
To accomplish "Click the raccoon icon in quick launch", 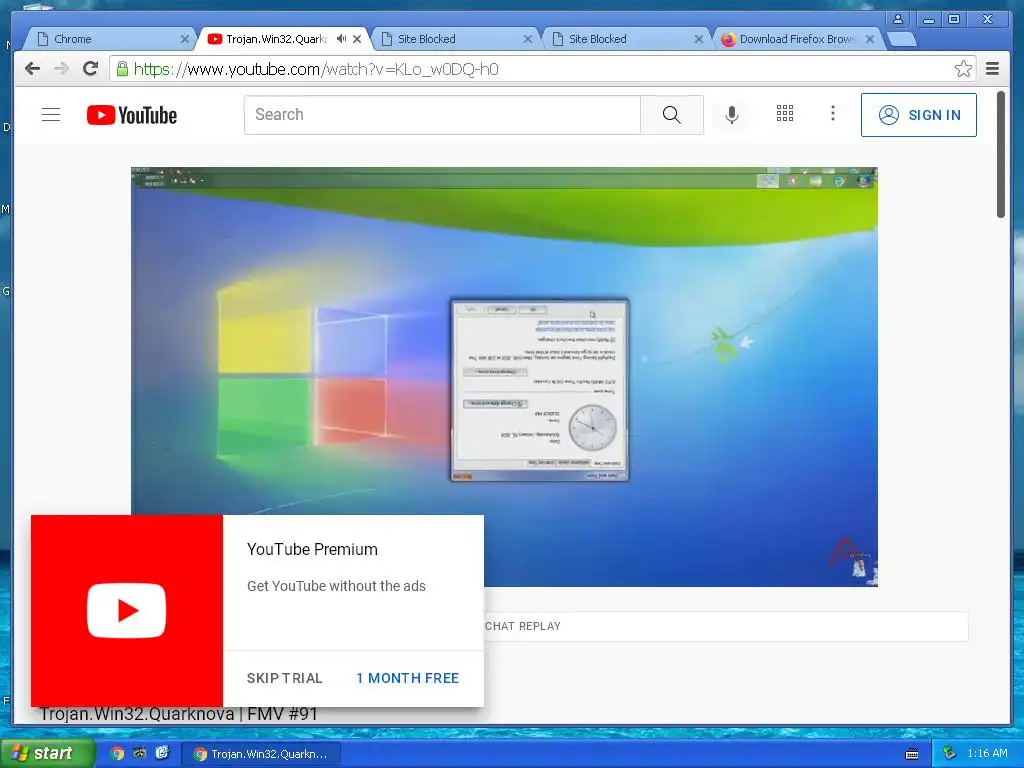I will tap(139, 753).
